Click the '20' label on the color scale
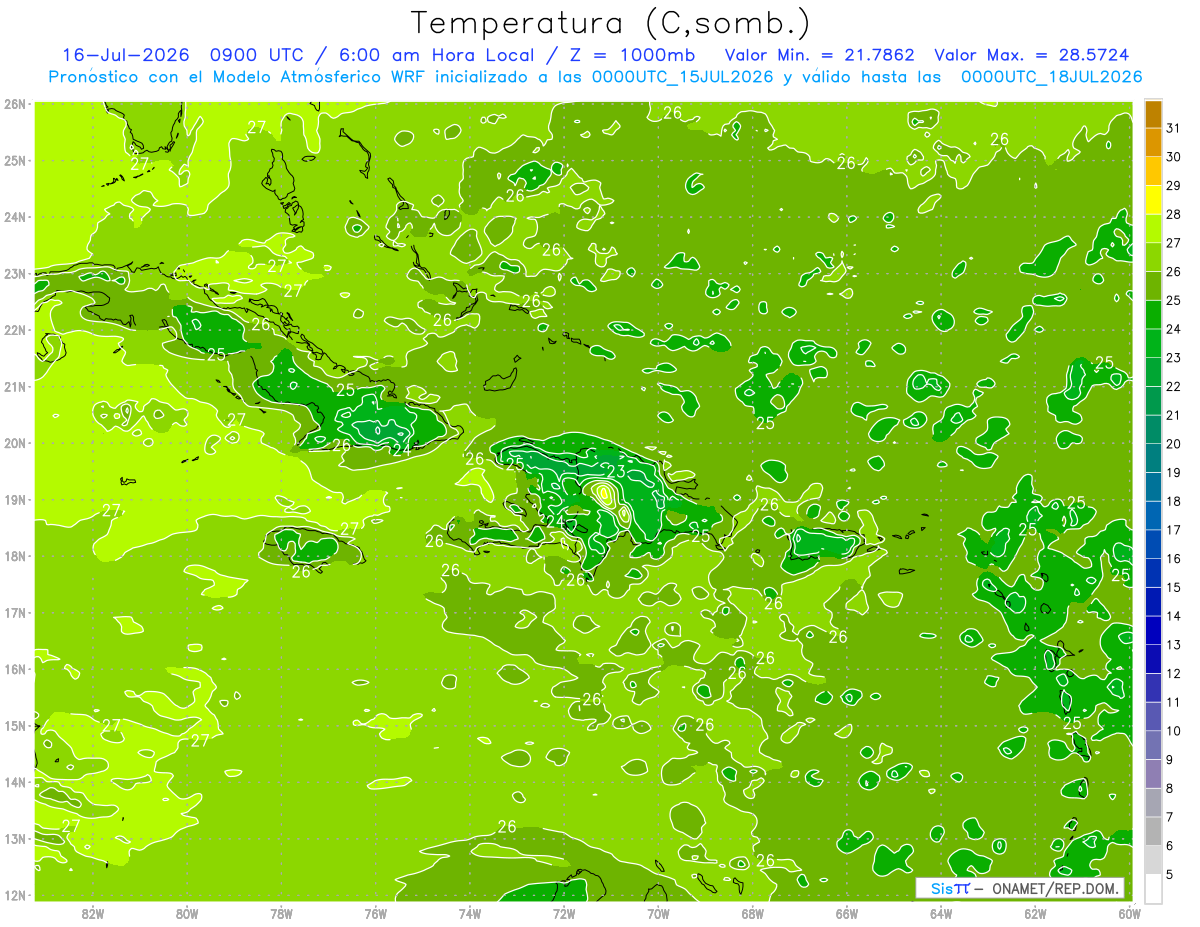Viewport: 1200px width, 927px height. tap(1174, 444)
